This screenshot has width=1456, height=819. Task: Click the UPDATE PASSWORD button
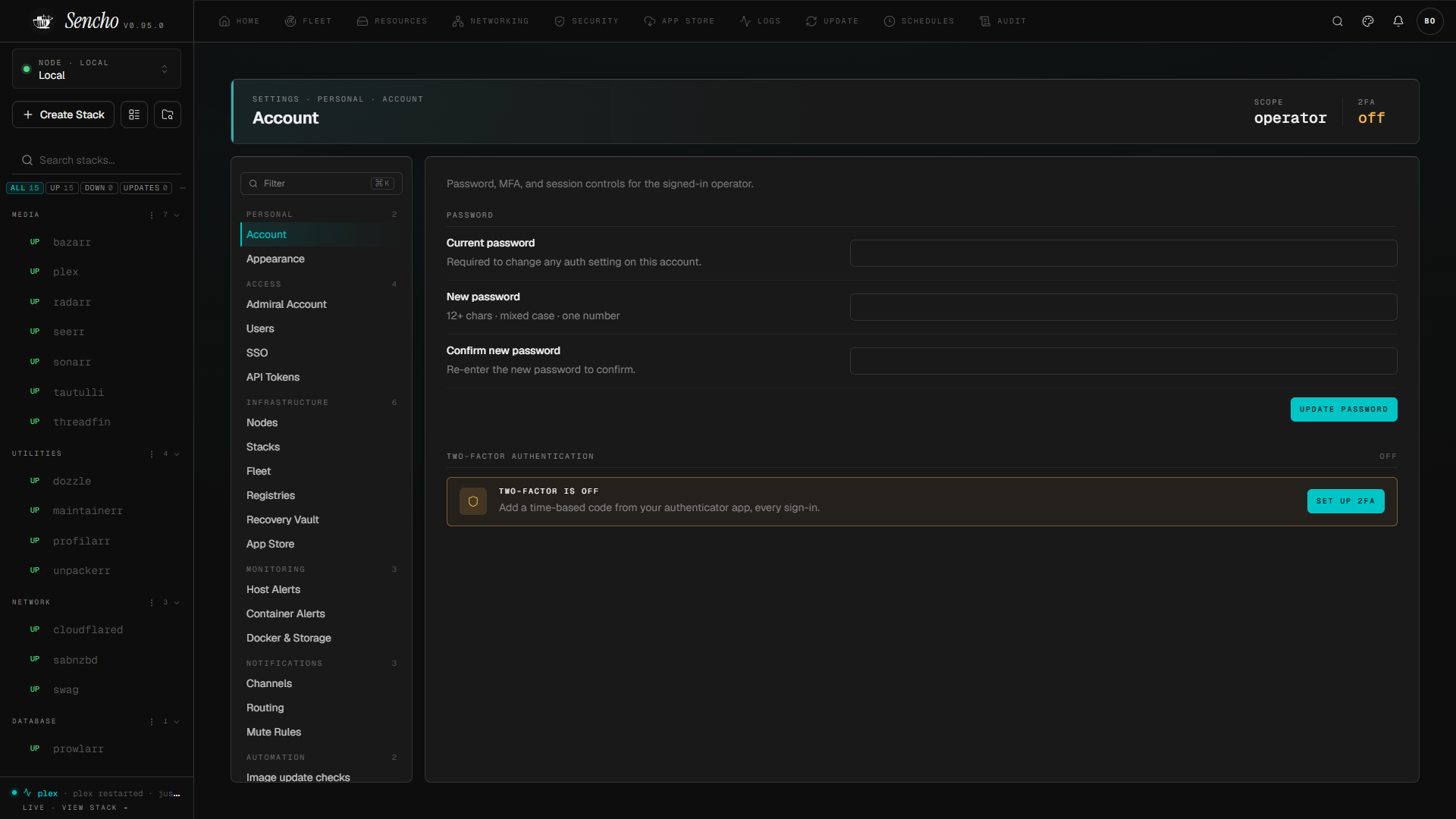click(x=1344, y=409)
